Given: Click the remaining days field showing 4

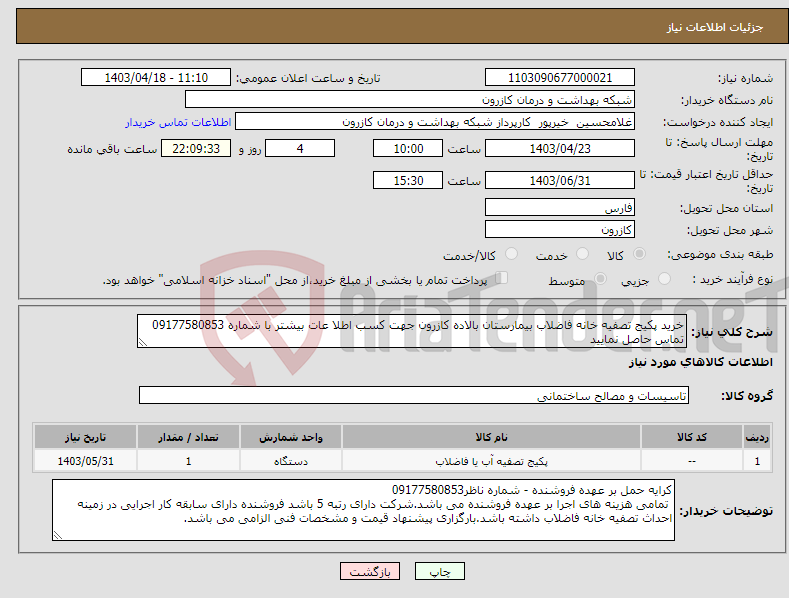Looking at the screenshot, I should pyautogui.click(x=300, y=148).
